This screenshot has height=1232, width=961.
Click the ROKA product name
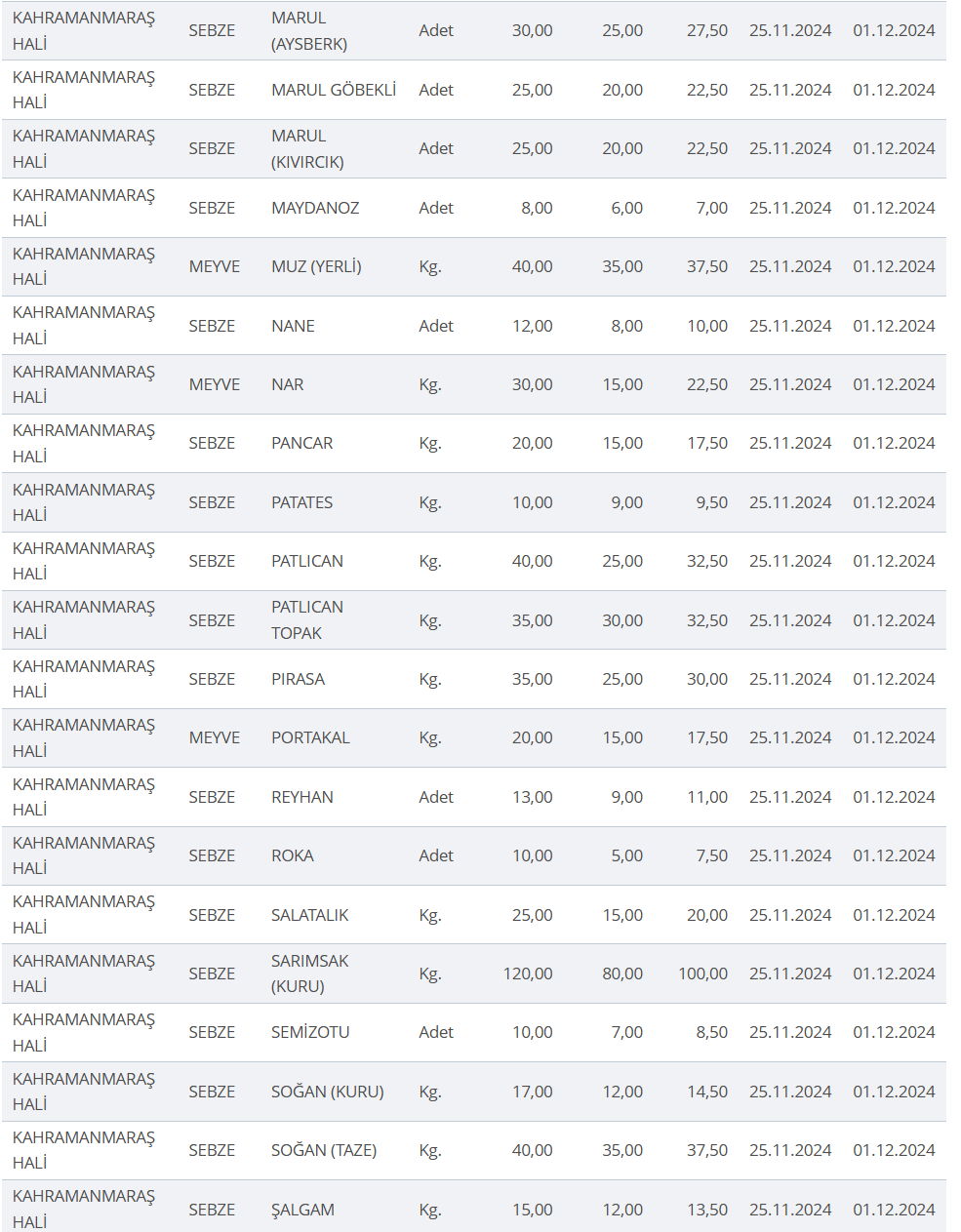point(292,855)
